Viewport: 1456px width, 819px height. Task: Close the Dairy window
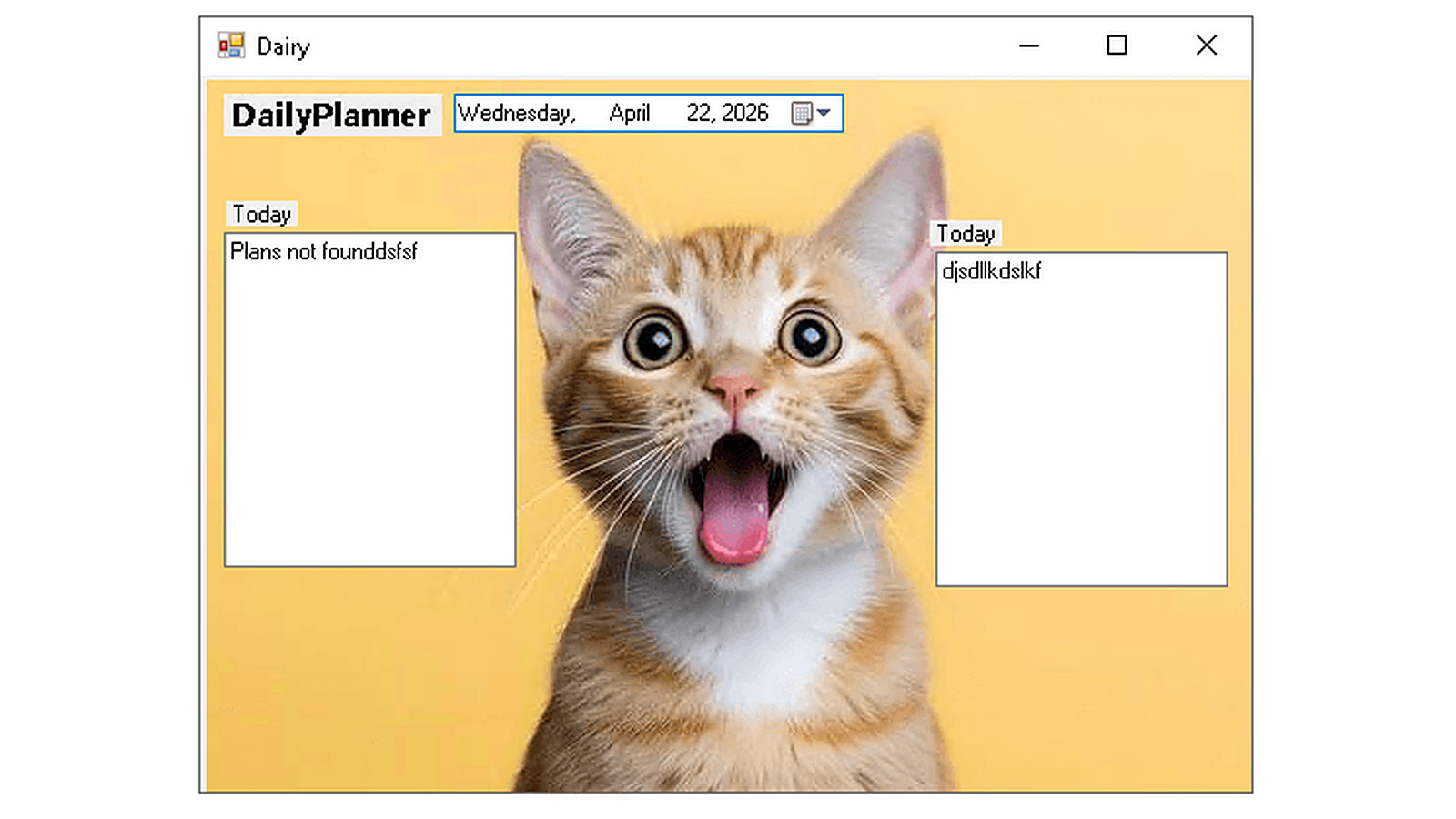[1207, 45]
